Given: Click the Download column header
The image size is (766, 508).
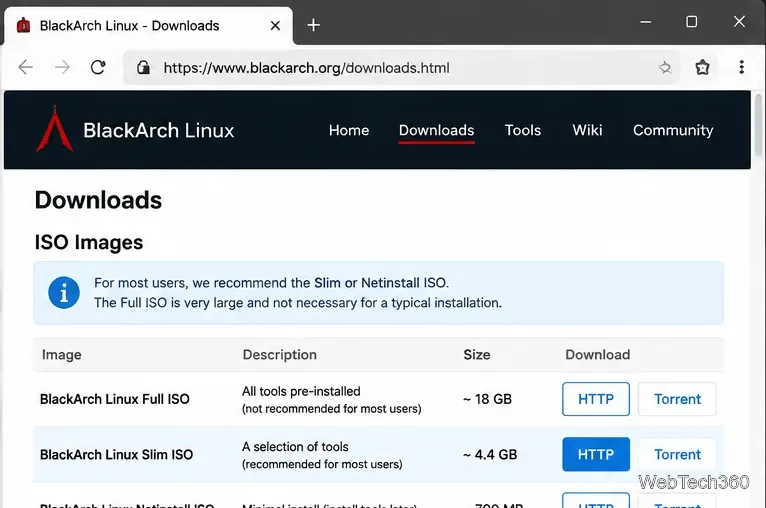Looking at the screenshot, I should (597, 355).
